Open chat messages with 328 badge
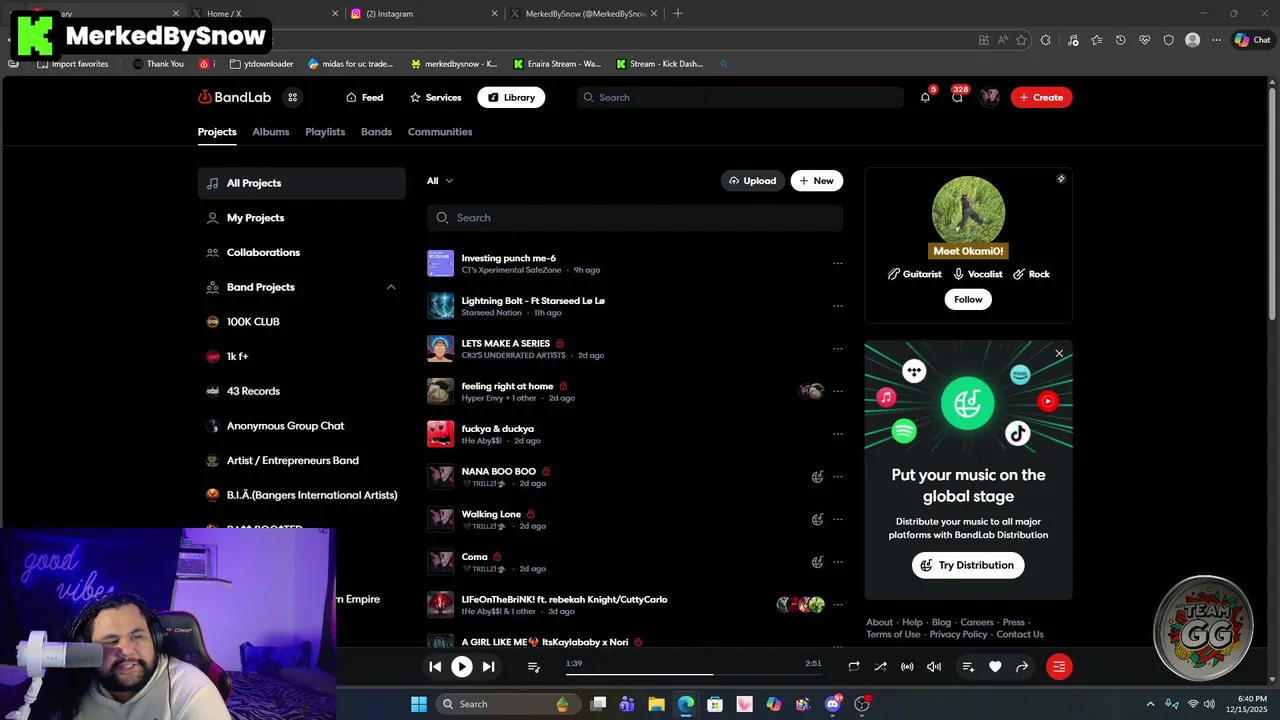The image size is (1280, 720). 957,97
